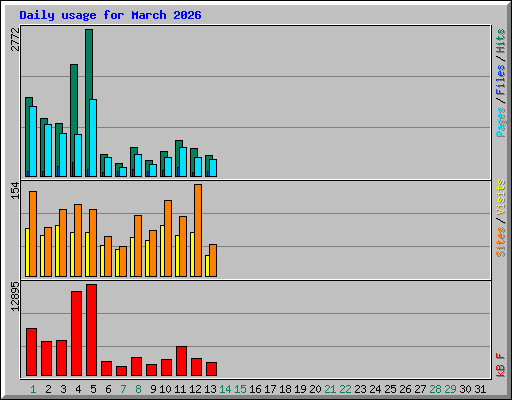This screenshot has width=512, height=400.
Task: Click day 25 on the x-axis
Action: coord(390,389)
